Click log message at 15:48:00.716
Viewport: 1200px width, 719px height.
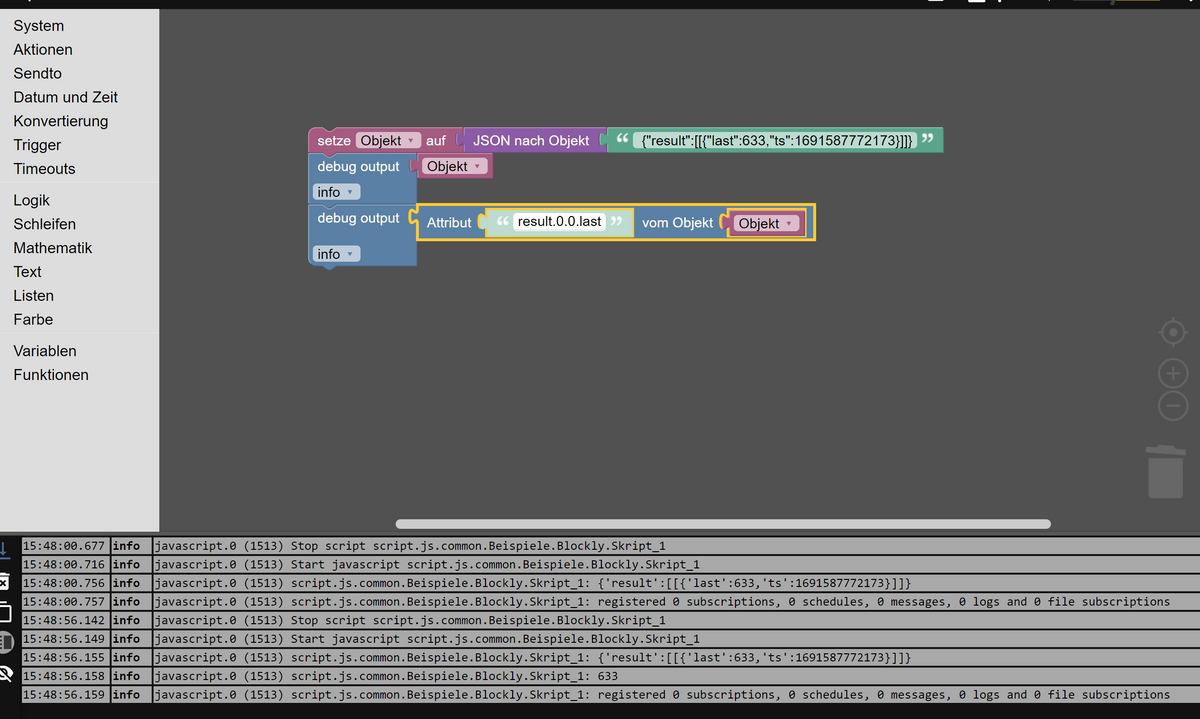point(676,565)
